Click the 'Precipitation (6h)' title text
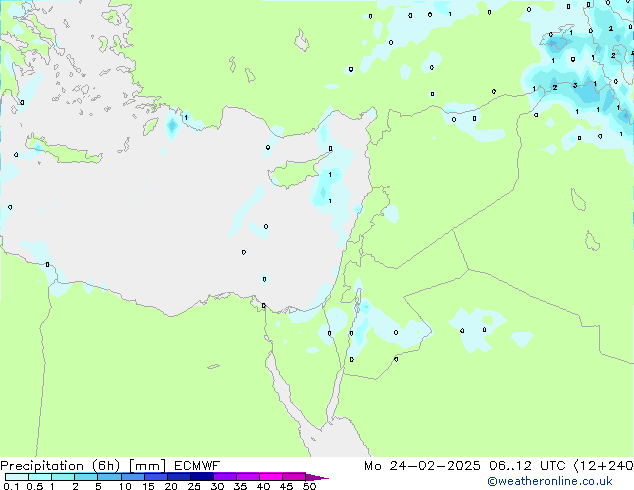Viewport: 634px width, 490px height. (60, 466)
